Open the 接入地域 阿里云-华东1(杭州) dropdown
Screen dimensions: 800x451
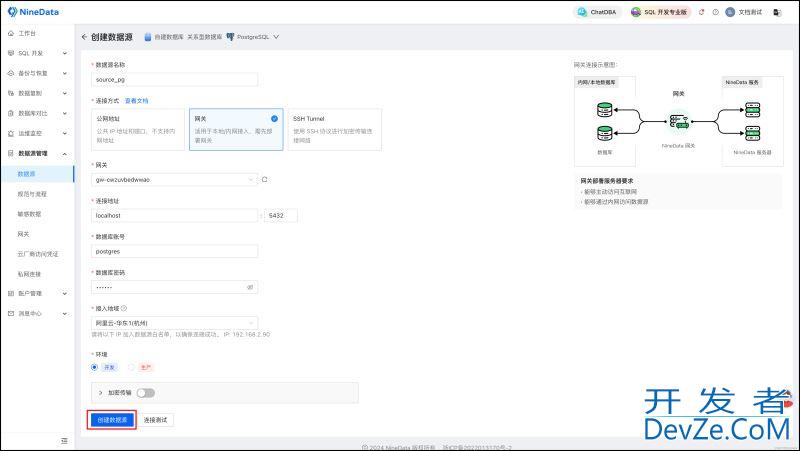pyautogui.click(x=174, y=323)
